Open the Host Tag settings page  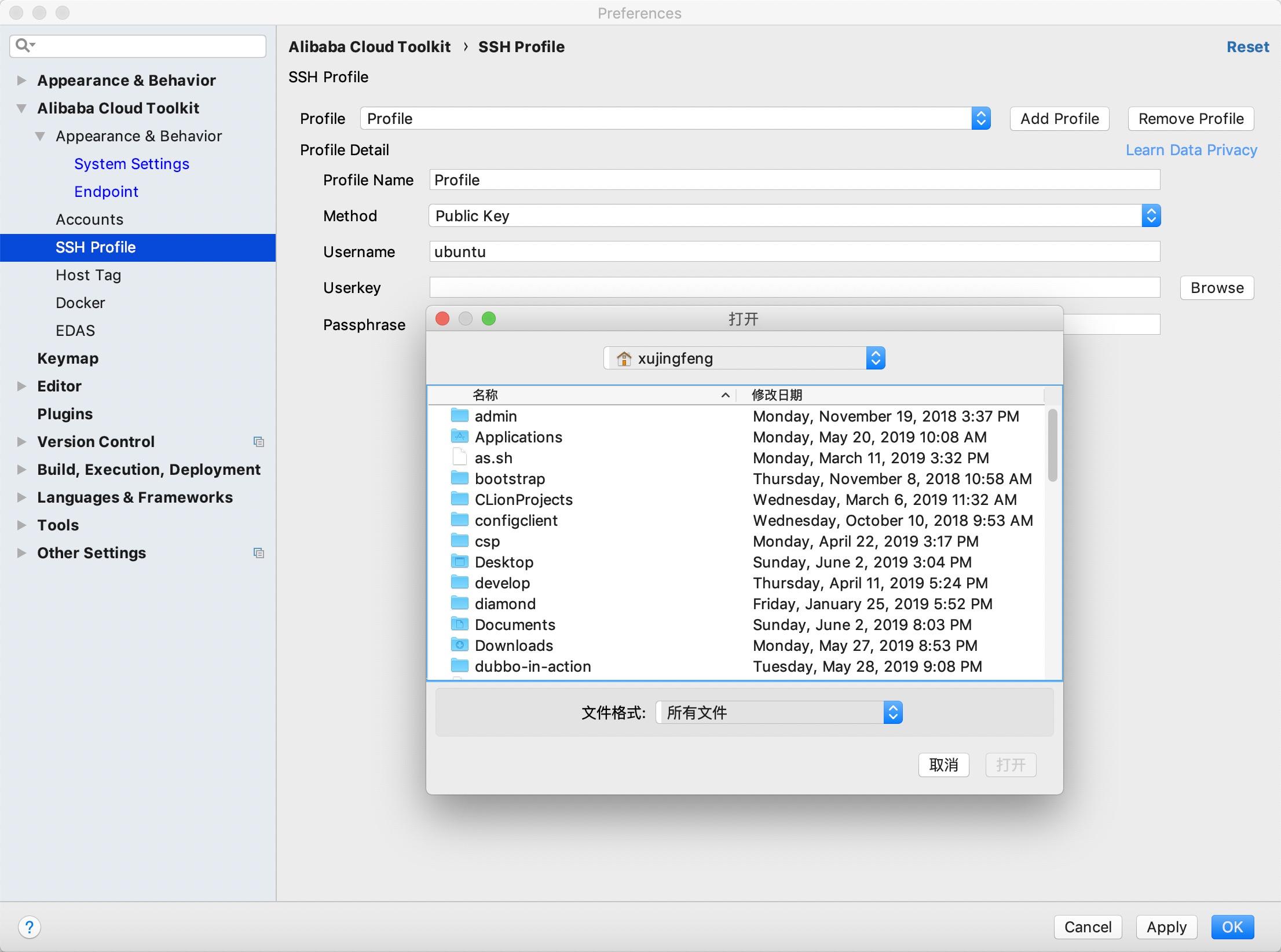[88, 275]
